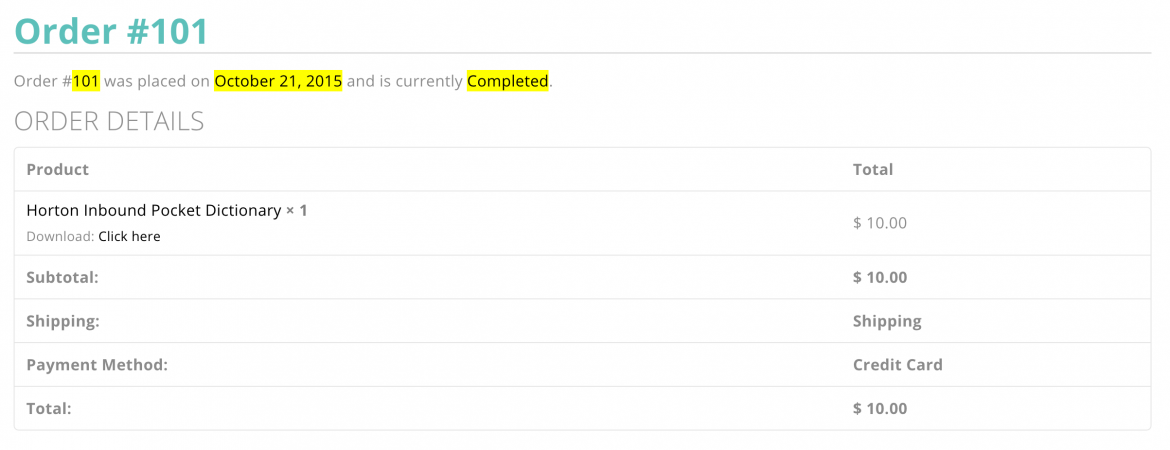Click the ORDER DETAILS section heading
Screen dimensions: 1170x450
109,122
